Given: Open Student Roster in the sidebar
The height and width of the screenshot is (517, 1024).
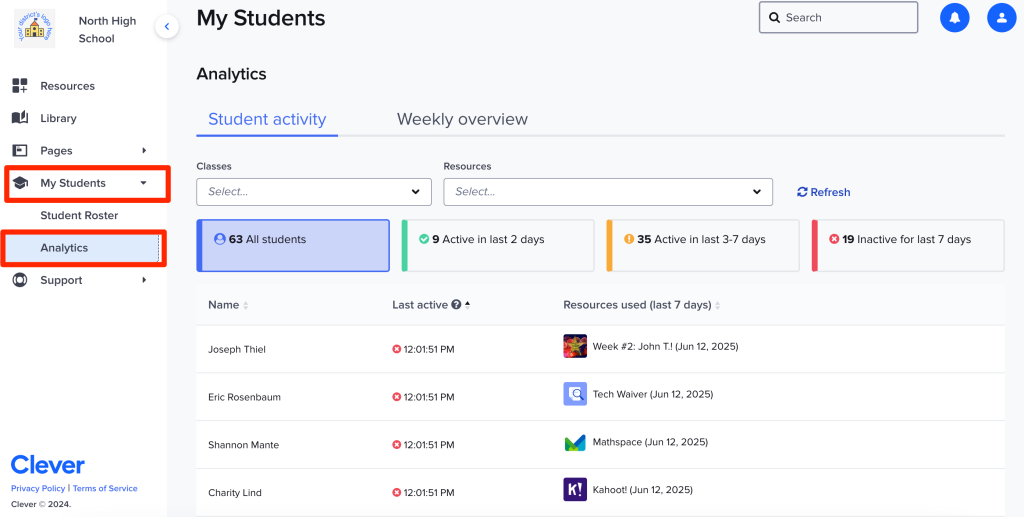Looking at the screenshot, I should click(x=79, y=216).
